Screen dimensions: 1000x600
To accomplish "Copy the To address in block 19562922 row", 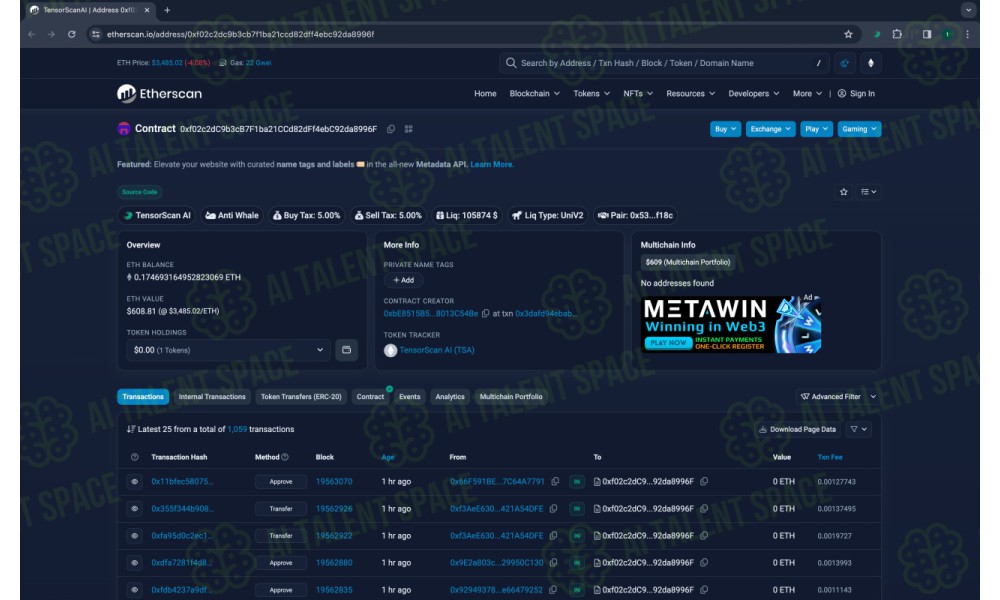I will [x=704, y=536].
